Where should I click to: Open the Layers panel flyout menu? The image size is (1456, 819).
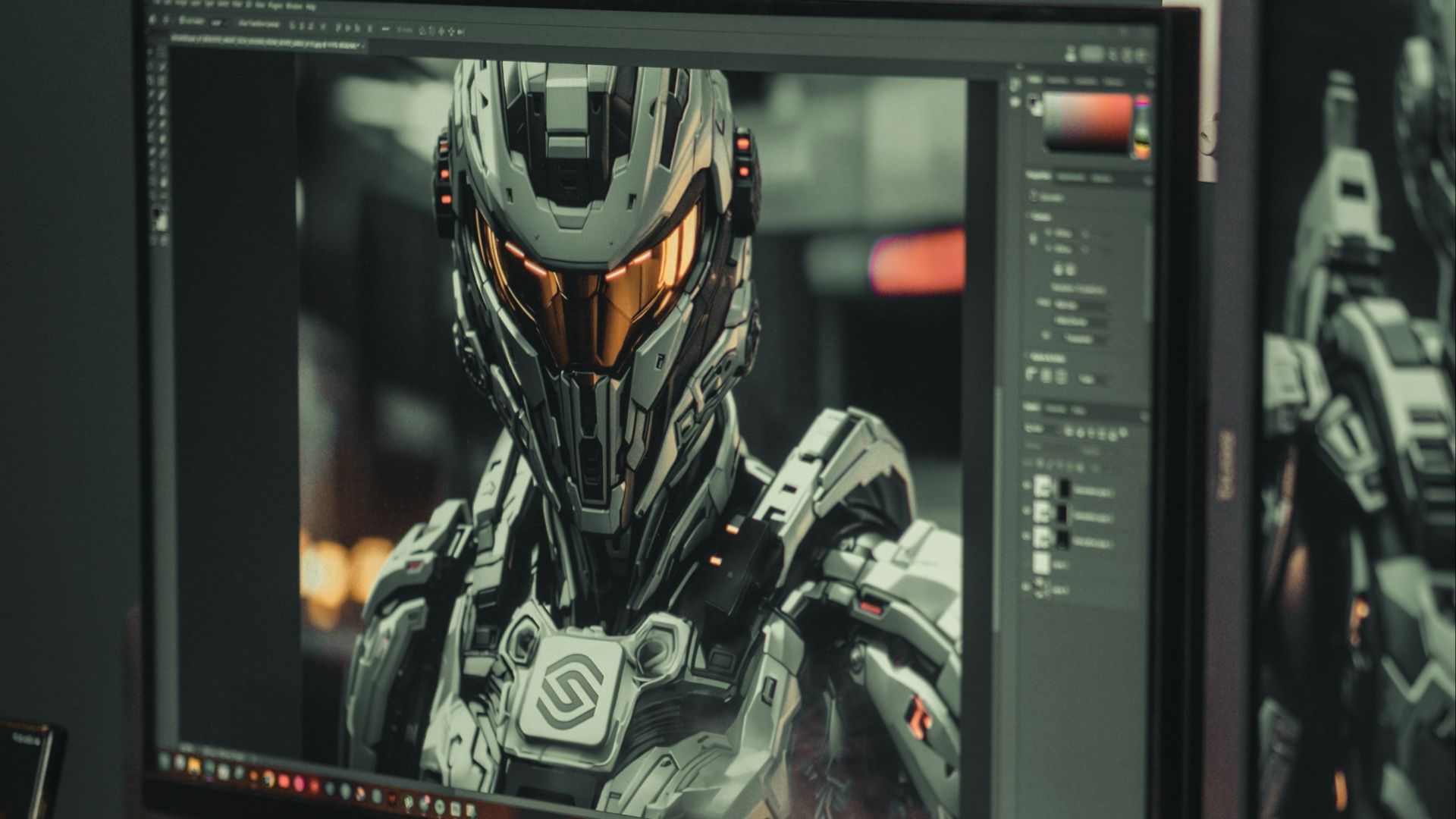tap(1145, 416)
